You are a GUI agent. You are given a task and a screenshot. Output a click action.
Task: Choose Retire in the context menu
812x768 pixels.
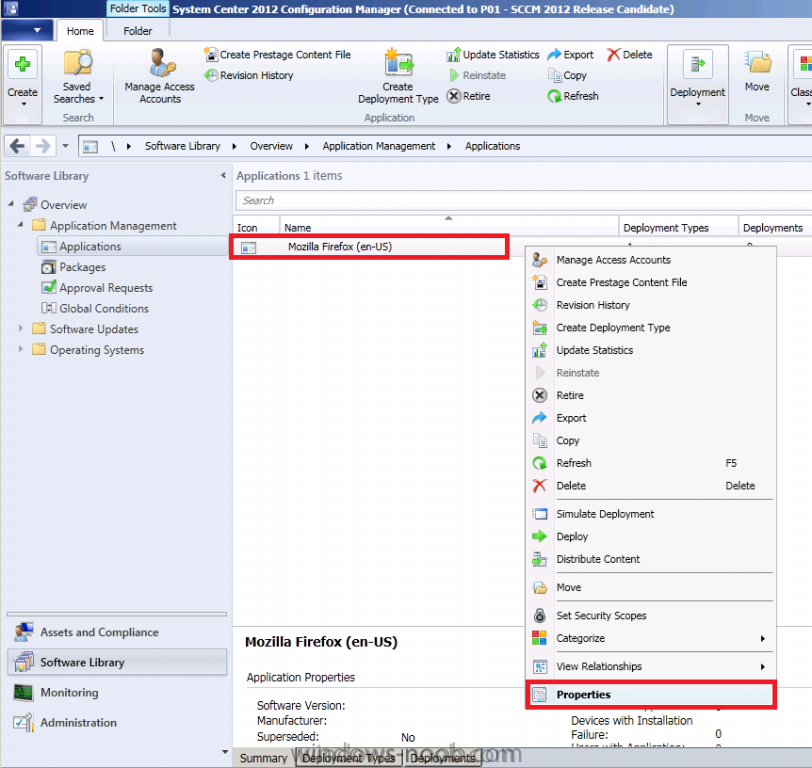651,396
